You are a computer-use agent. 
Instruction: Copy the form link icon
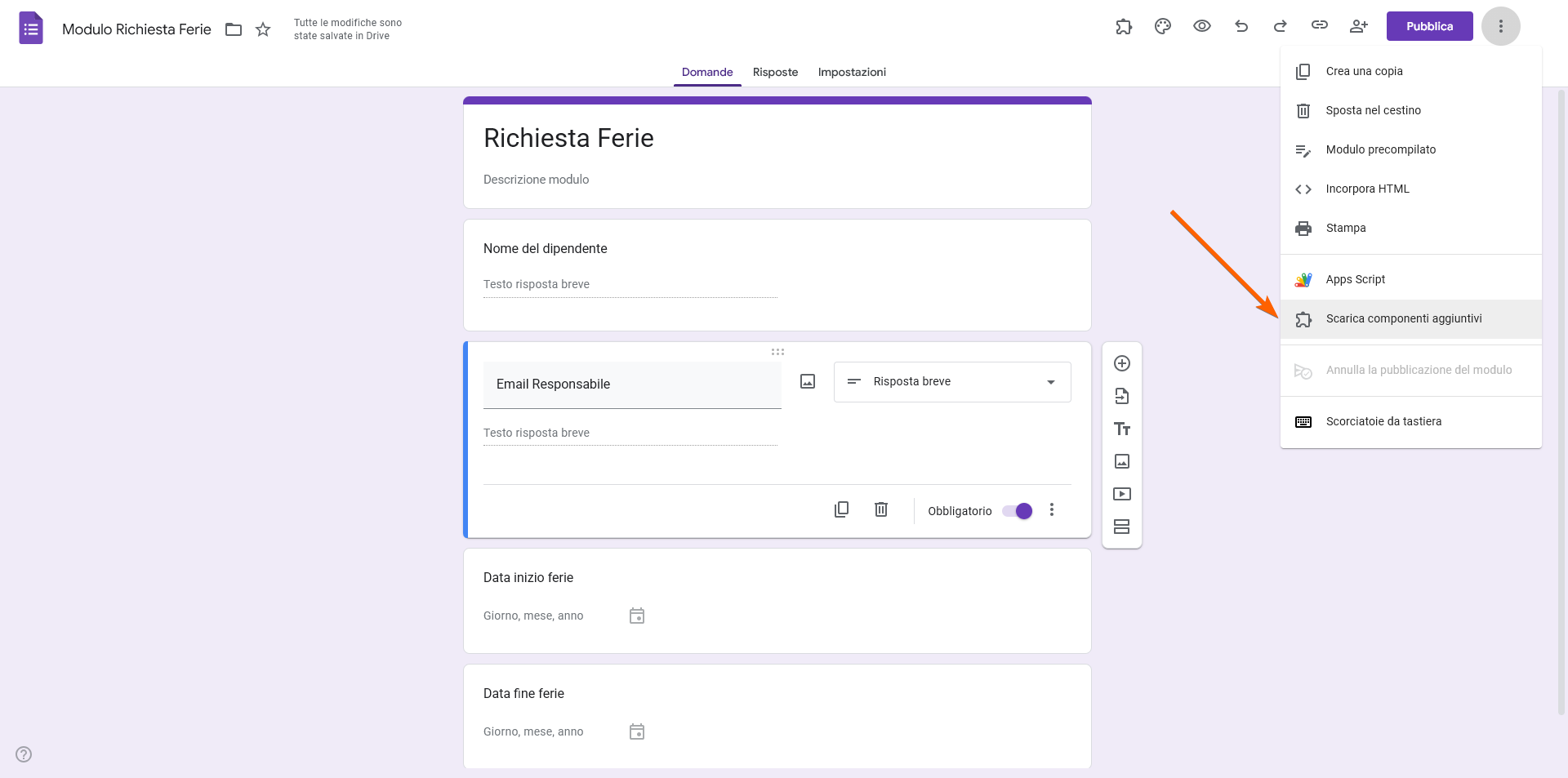[1319, 26]
